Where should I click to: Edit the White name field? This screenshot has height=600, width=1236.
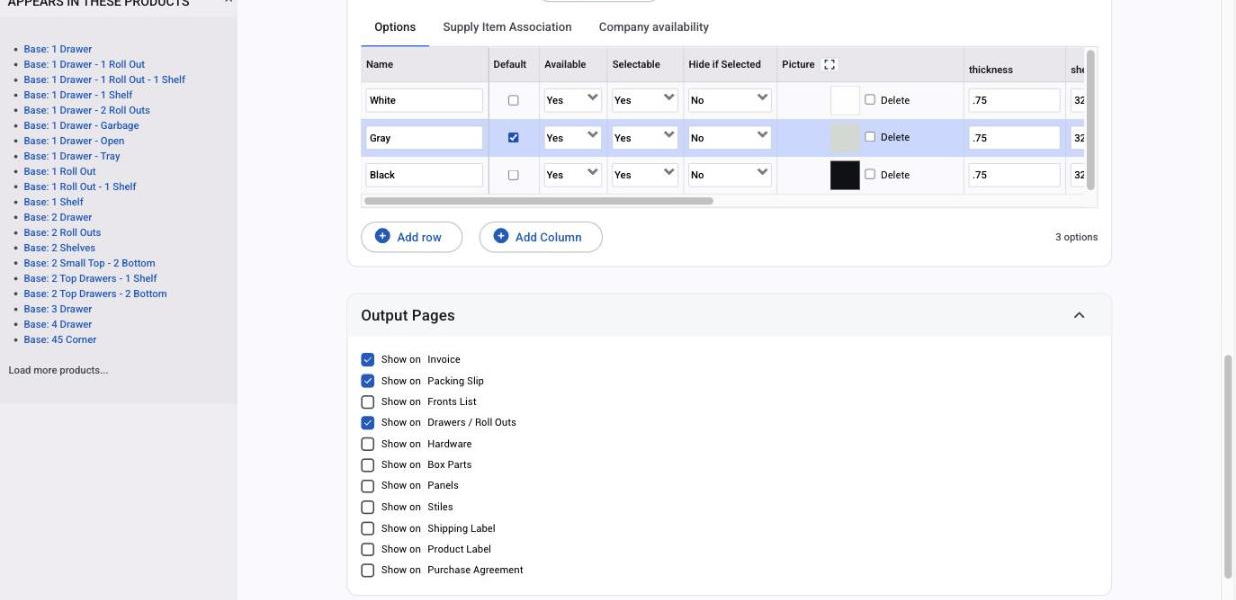click(424, 100)
